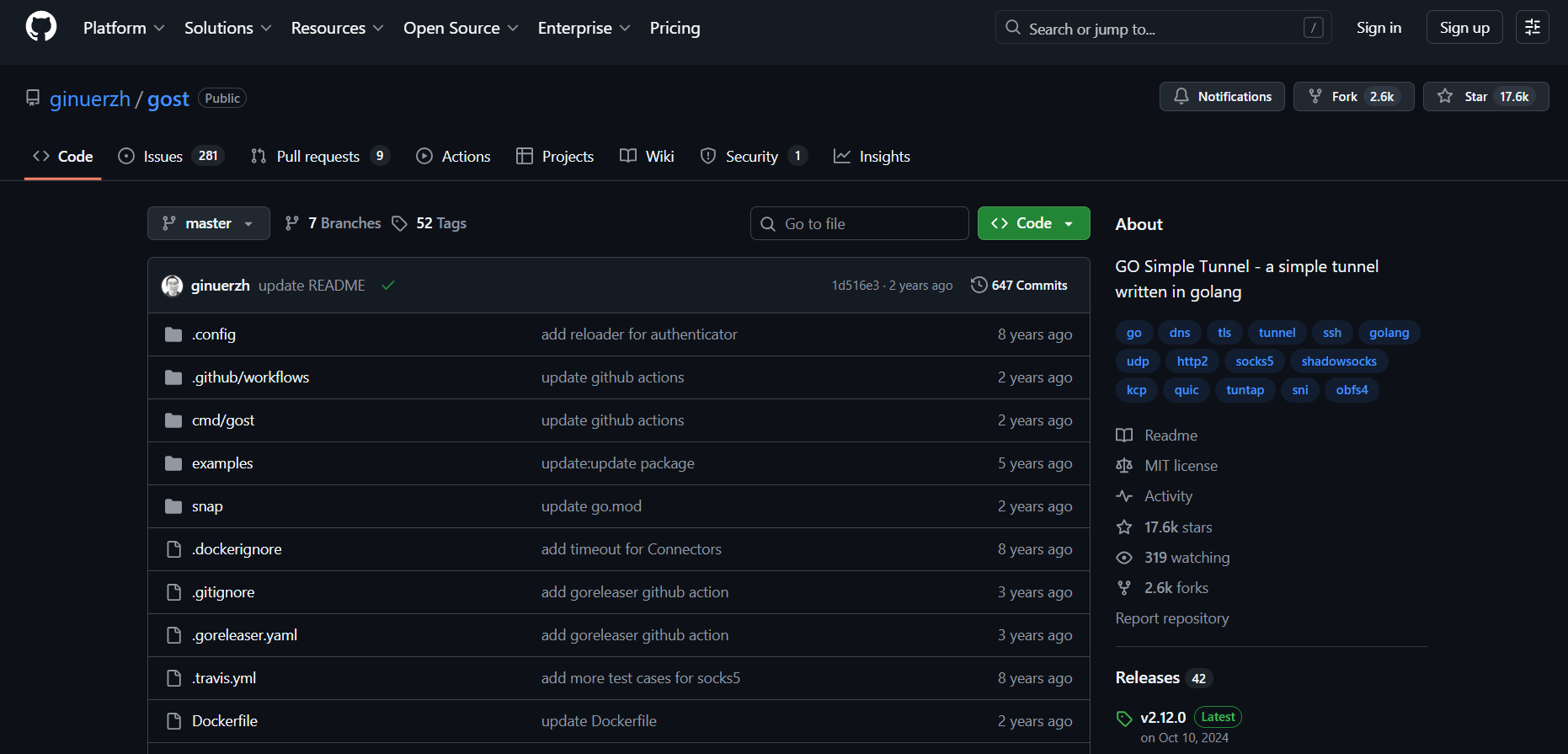
Task: Expand the Solutions navigation menu
Action: 228,28
